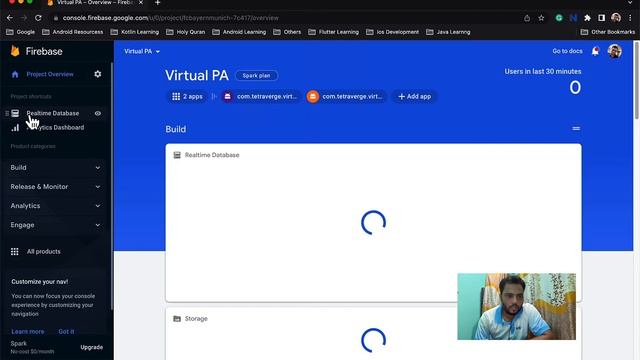Screen dimensions: 640x360
Task: Toggle visibility eye for Realtime Database shortcut
Action: [x=98, y=113]
